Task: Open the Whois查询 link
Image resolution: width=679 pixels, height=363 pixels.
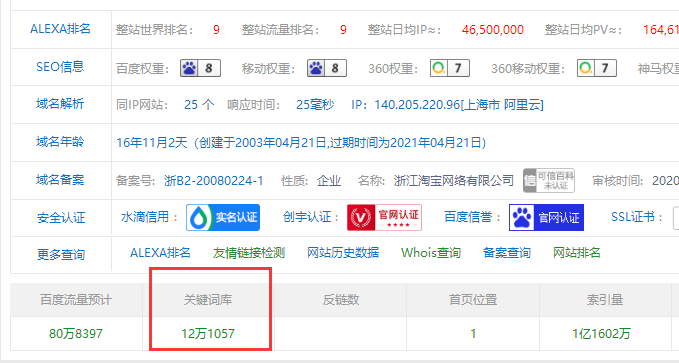Action: [x=431, y=253]
